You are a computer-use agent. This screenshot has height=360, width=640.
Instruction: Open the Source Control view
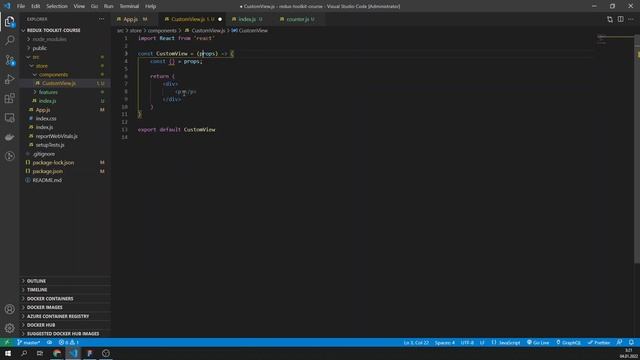(x=9, y=60)
